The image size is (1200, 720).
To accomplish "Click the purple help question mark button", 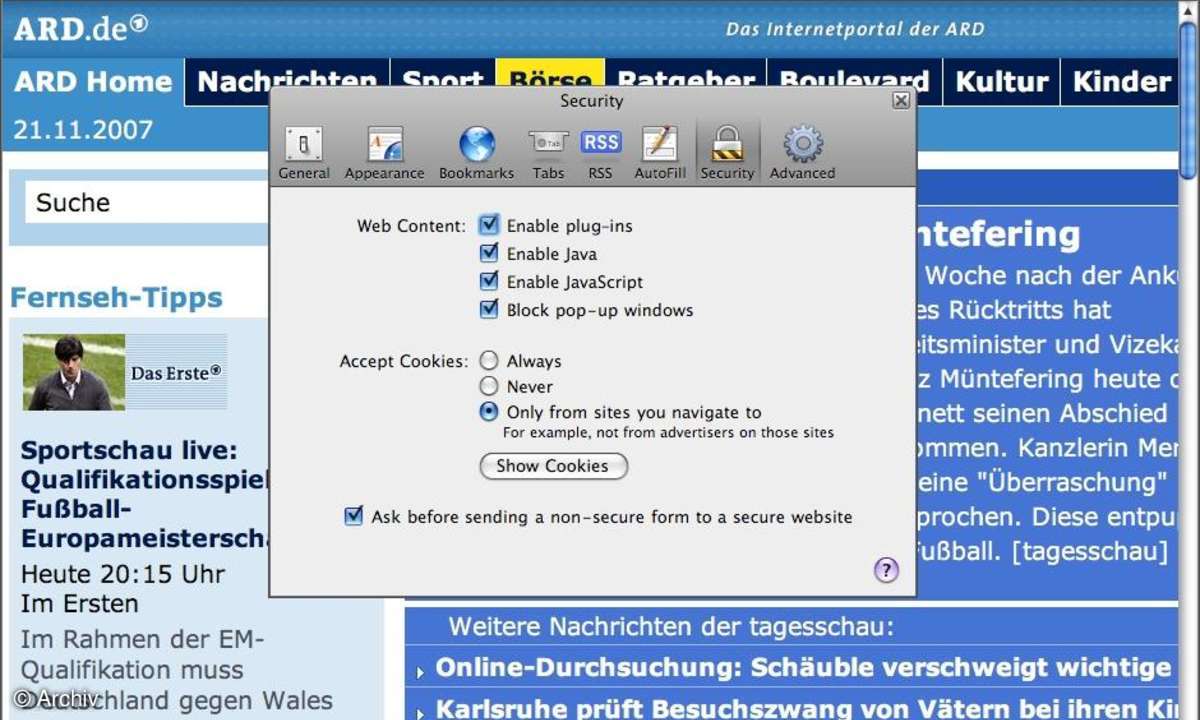I will coord(886,570).
